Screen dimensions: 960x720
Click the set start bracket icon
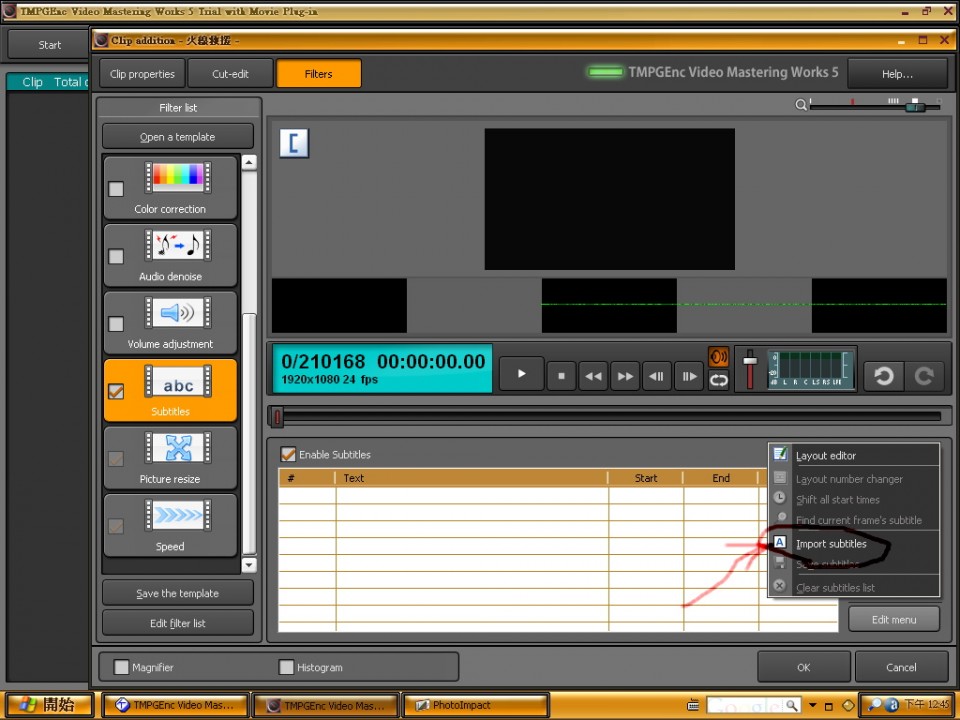pos(294,143)
